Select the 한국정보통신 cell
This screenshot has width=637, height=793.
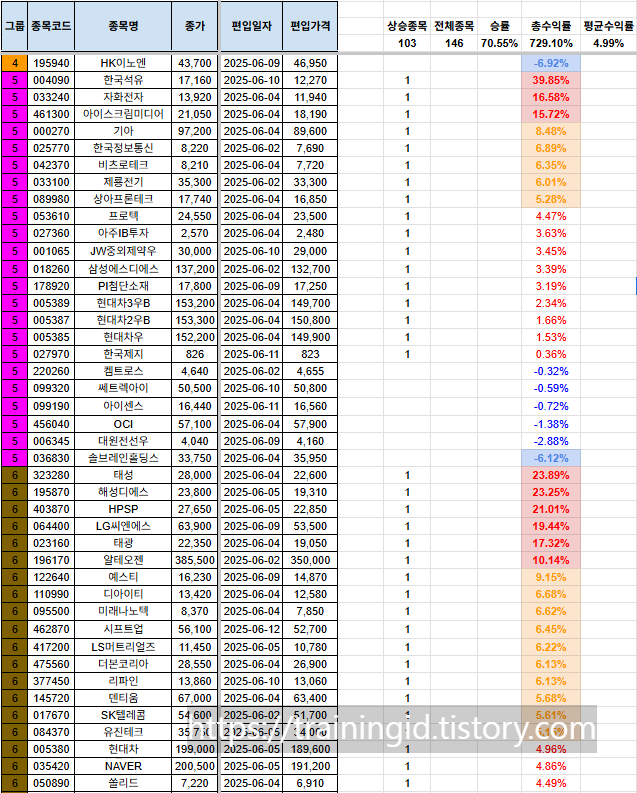(123, 148)
